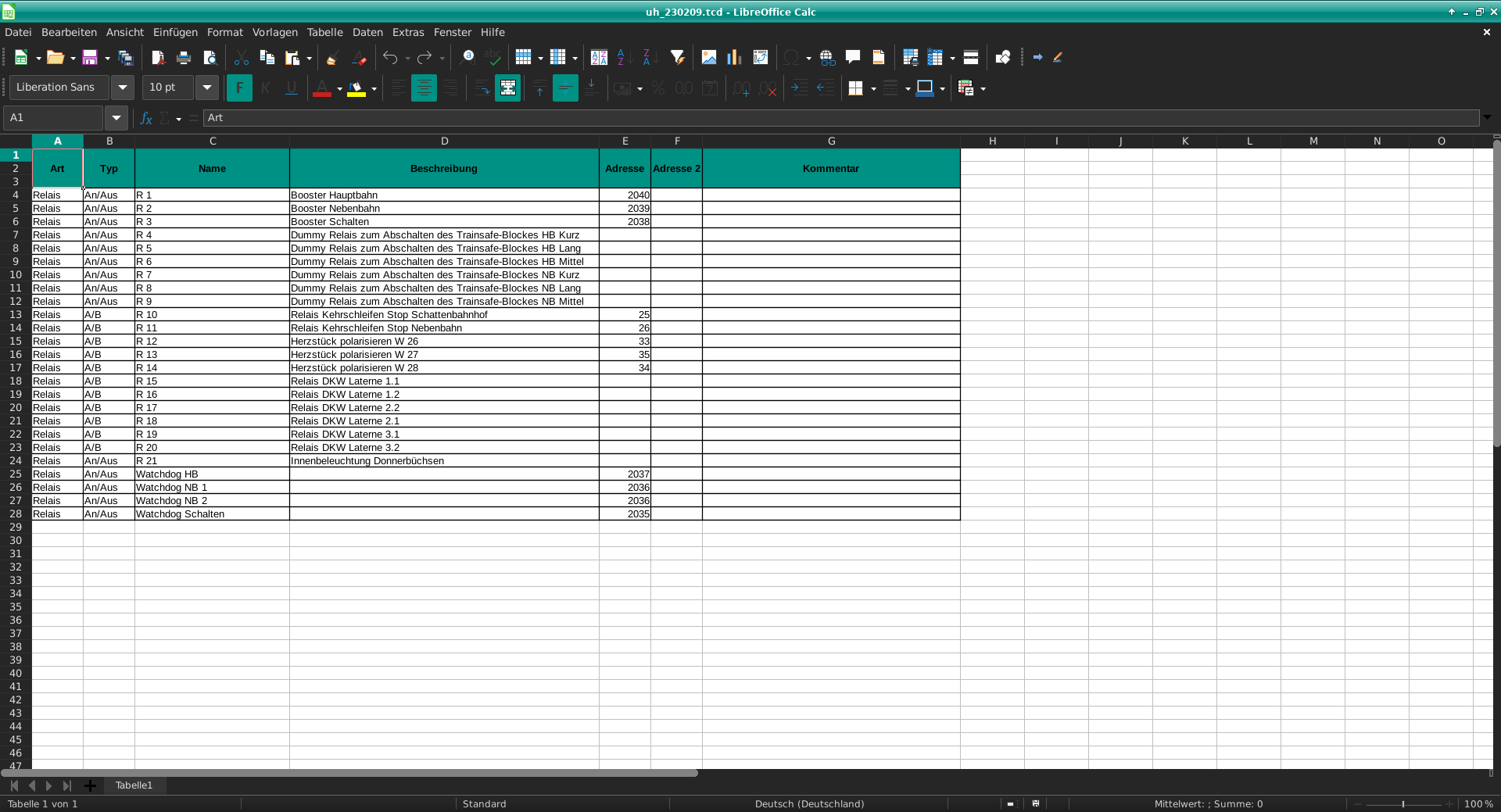Open the Vorlagen menu
The height and width of the screenshot is (812, 1501).
(x=274, y=32)
